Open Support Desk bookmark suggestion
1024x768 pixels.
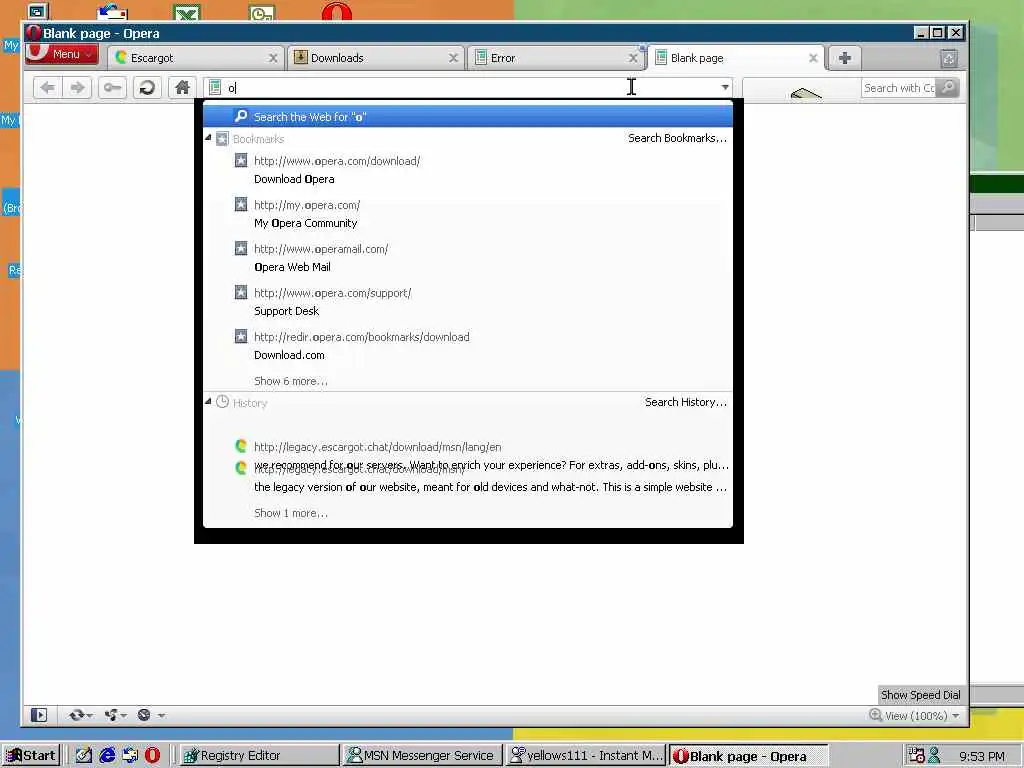pos(468,302)
